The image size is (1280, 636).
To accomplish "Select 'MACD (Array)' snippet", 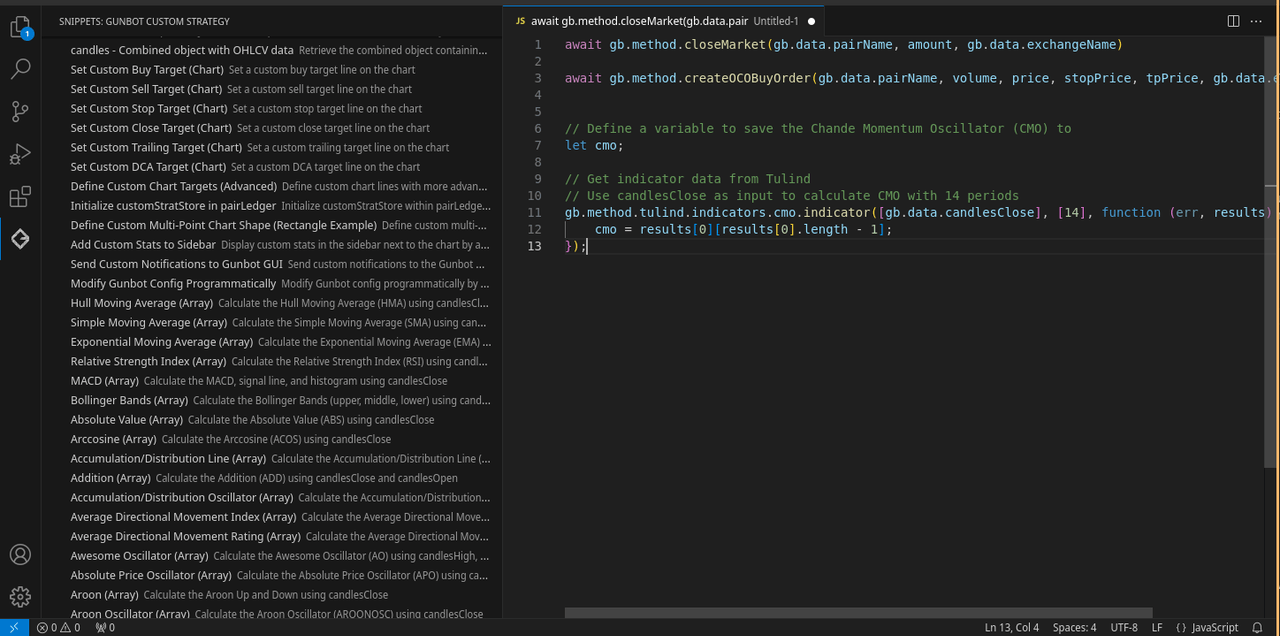I will pyautogui.click(x=272, y=380).
